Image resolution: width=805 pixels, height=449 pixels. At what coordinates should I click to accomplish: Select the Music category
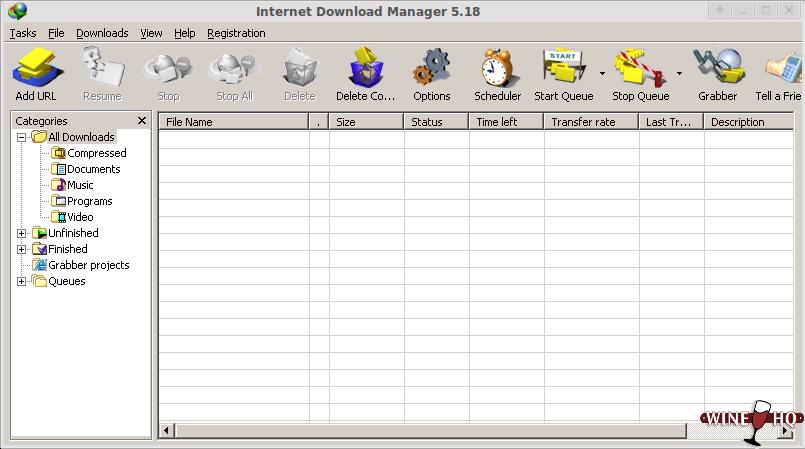[x=80, y=185]
